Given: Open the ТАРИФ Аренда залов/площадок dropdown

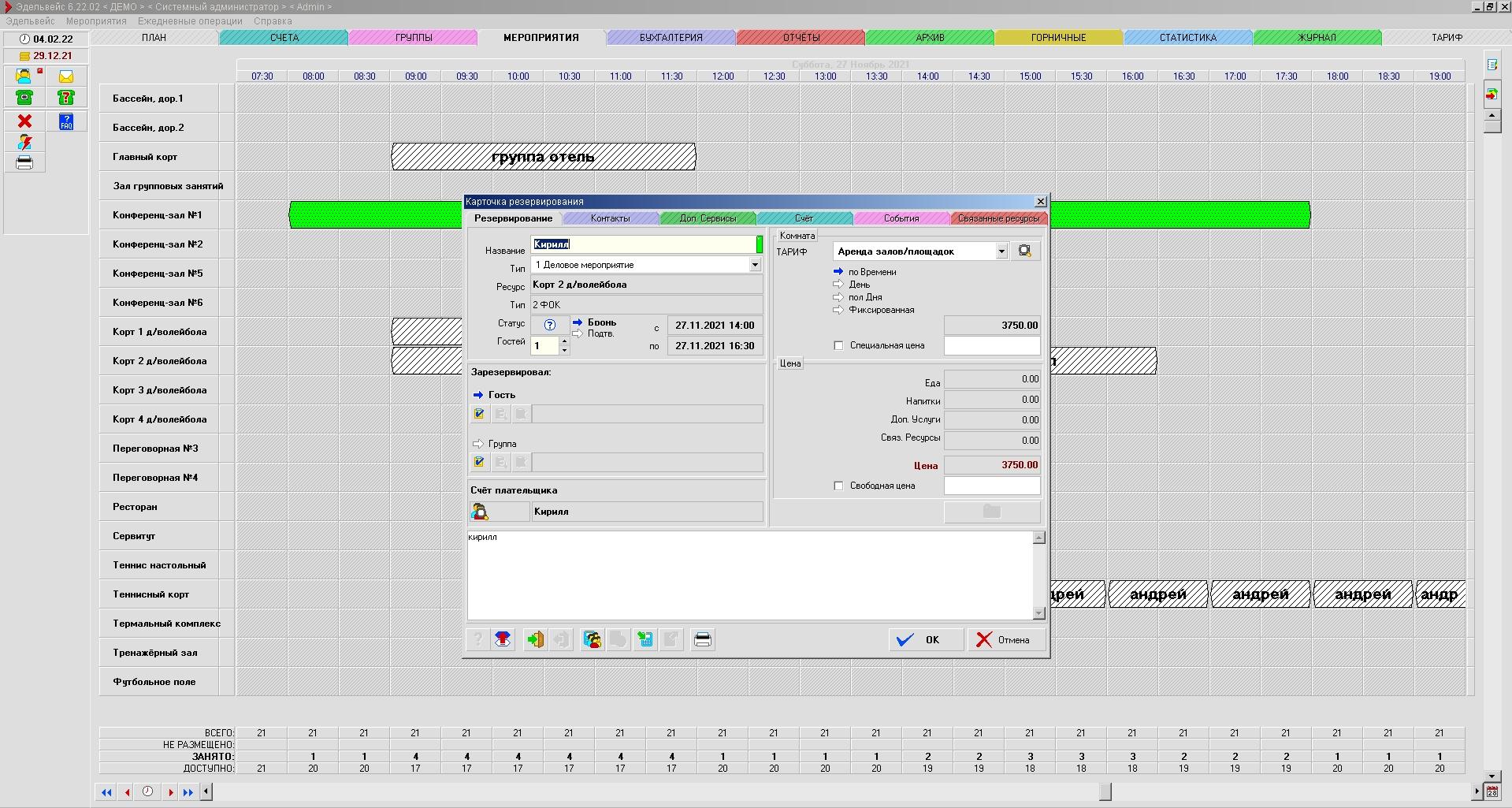Looking at the screenshot, I should (x=1001, y=251).
